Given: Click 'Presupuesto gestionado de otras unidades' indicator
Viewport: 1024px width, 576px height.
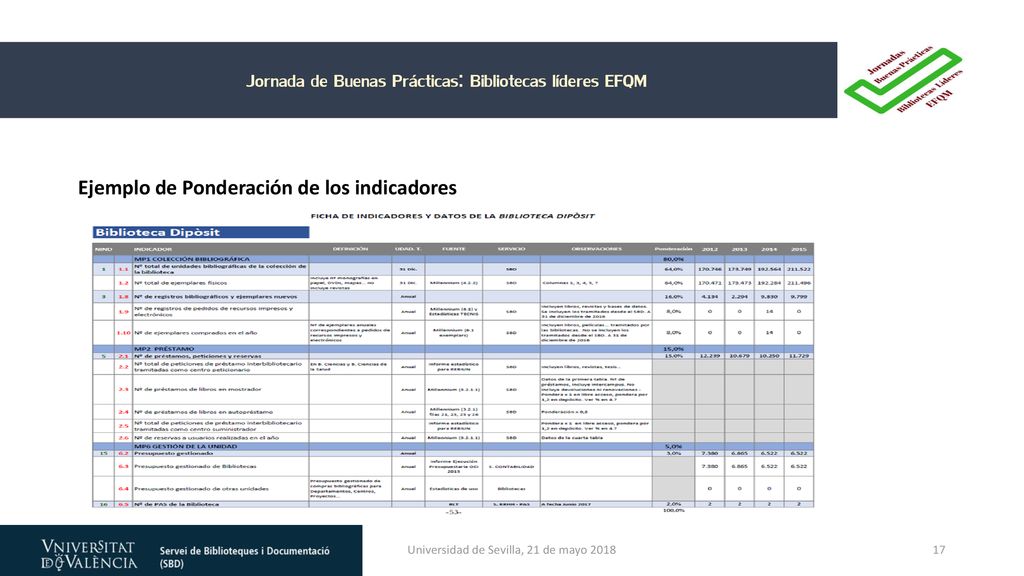Looking at the screenshot, I should (x=201, y=488).
